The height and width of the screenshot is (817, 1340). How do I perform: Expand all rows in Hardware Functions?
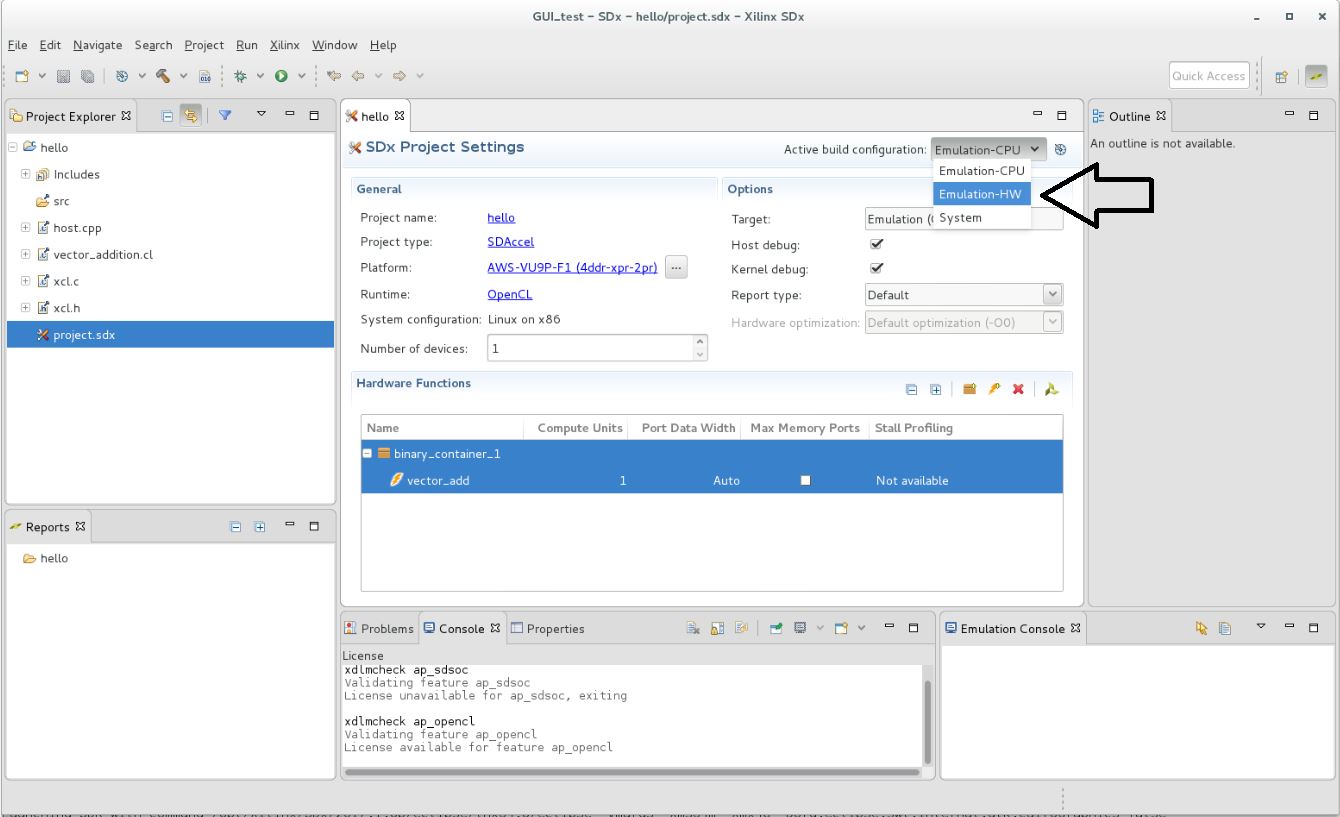[935, 390]
